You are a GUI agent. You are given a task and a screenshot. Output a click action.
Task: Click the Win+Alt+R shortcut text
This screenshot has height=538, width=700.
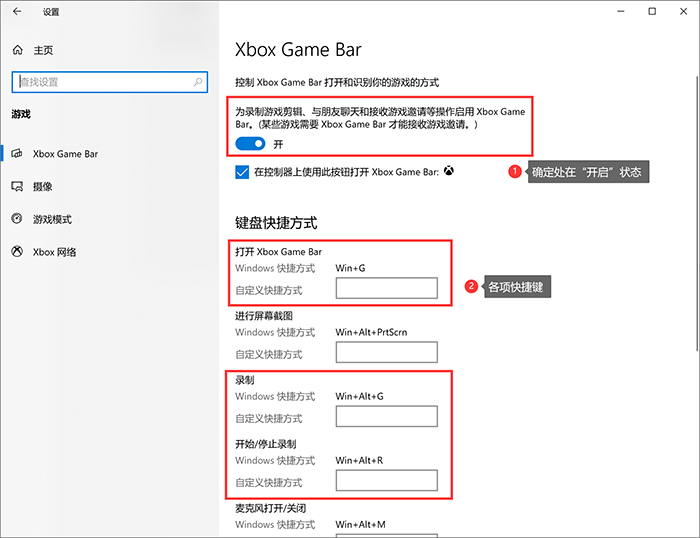359,460
